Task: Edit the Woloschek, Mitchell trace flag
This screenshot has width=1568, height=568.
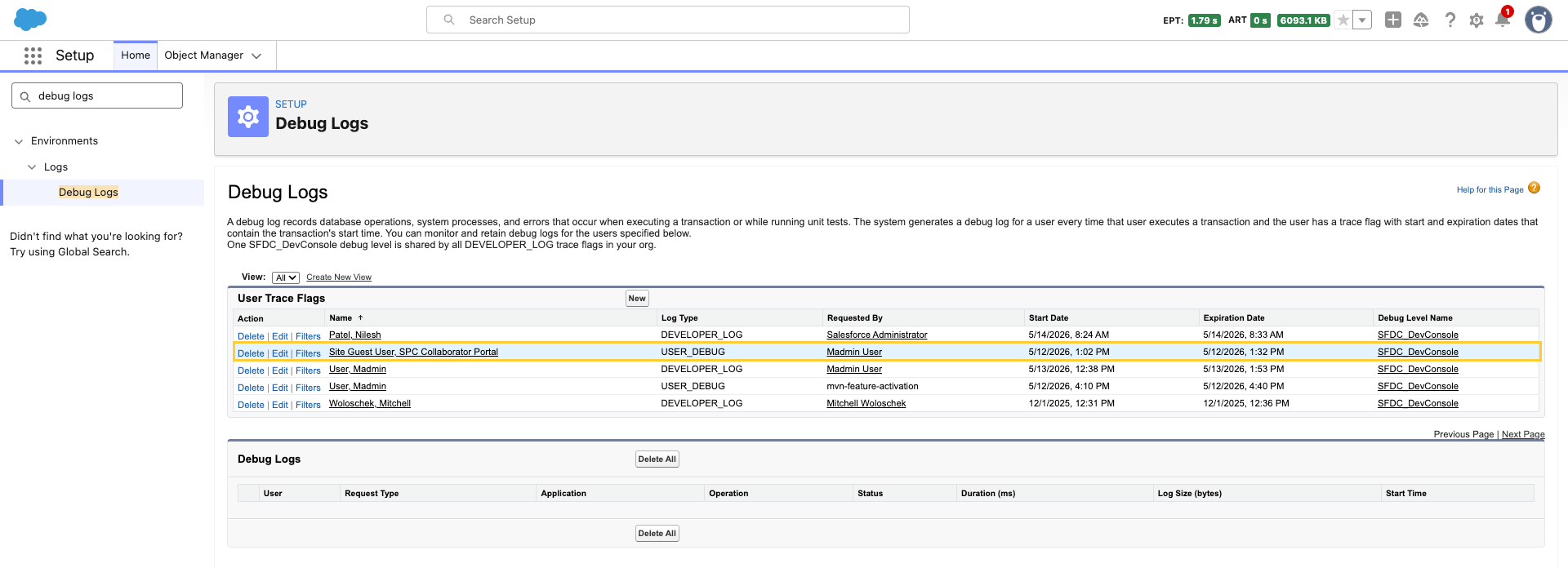Action: (x=280, y=405)
